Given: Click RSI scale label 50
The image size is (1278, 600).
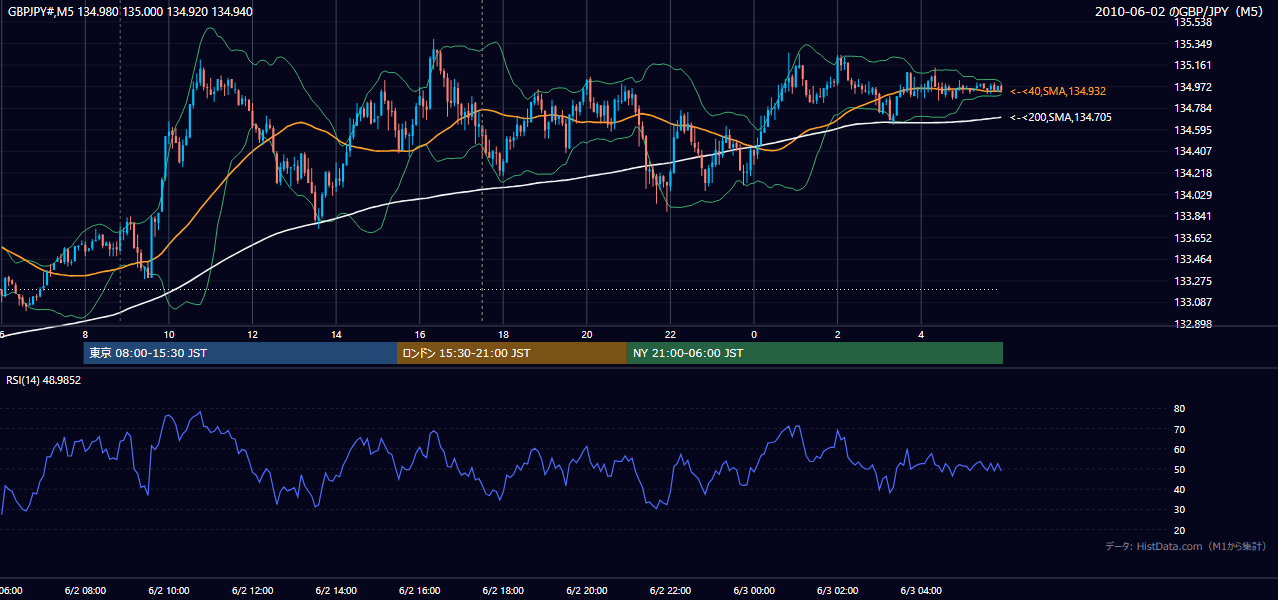Looking at the screenshot, I should tap(1179, 469).
